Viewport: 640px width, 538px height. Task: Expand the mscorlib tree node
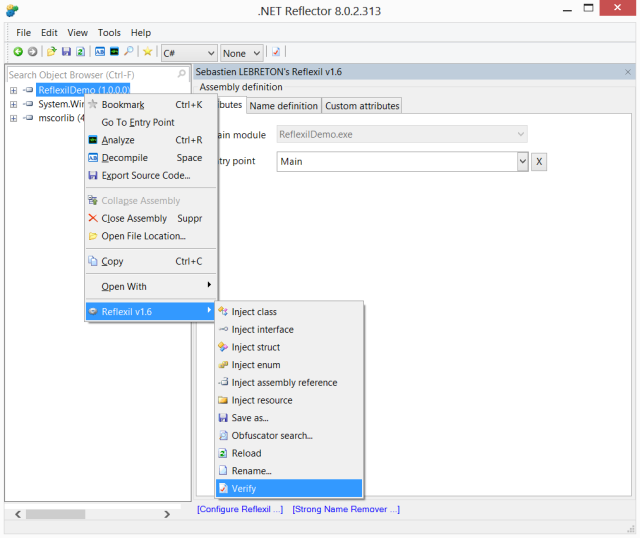click(13, 118)
